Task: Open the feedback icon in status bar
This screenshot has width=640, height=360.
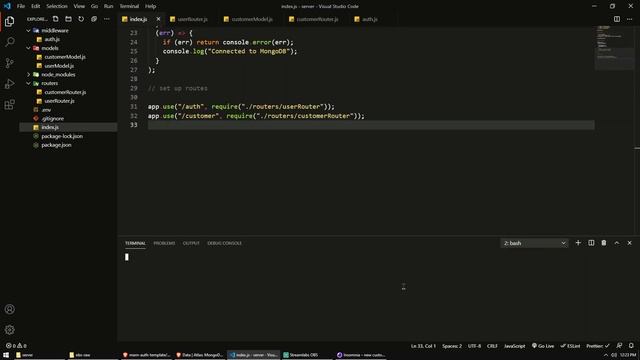Action: click(x=619, y=346)
